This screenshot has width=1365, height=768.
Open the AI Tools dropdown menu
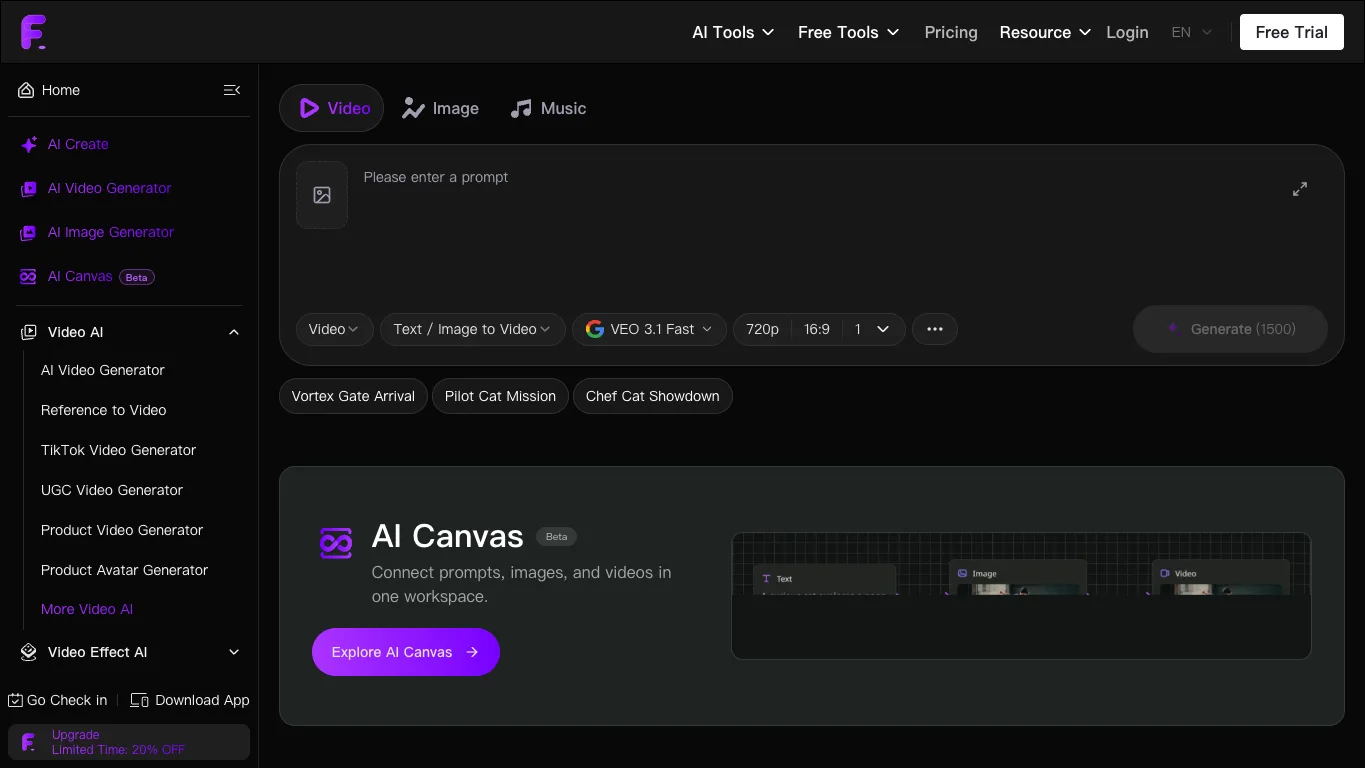tap(733, 32)
